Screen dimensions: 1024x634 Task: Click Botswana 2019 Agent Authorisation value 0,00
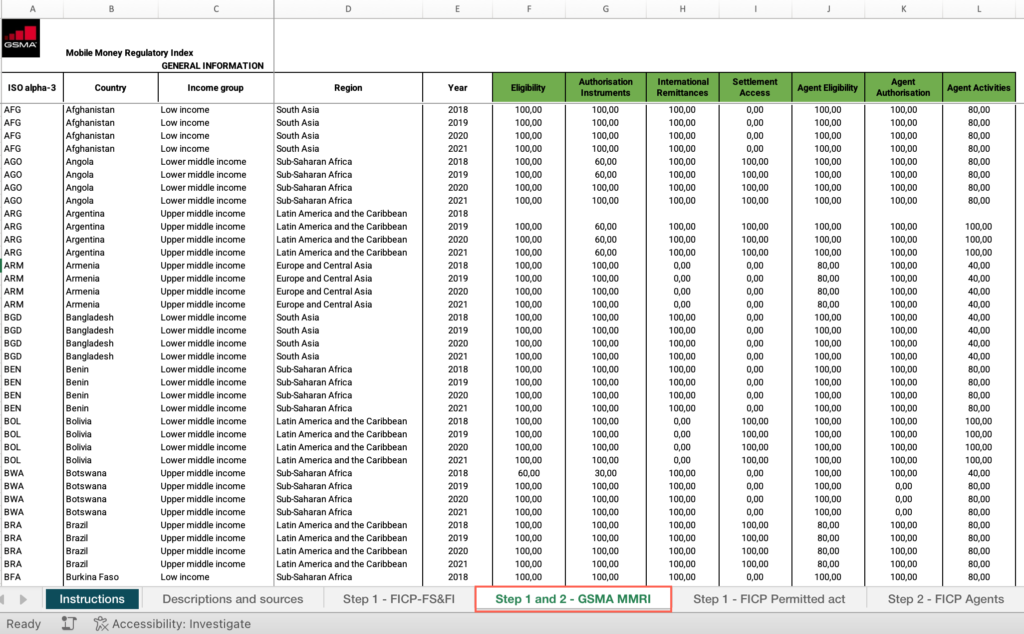903,486
